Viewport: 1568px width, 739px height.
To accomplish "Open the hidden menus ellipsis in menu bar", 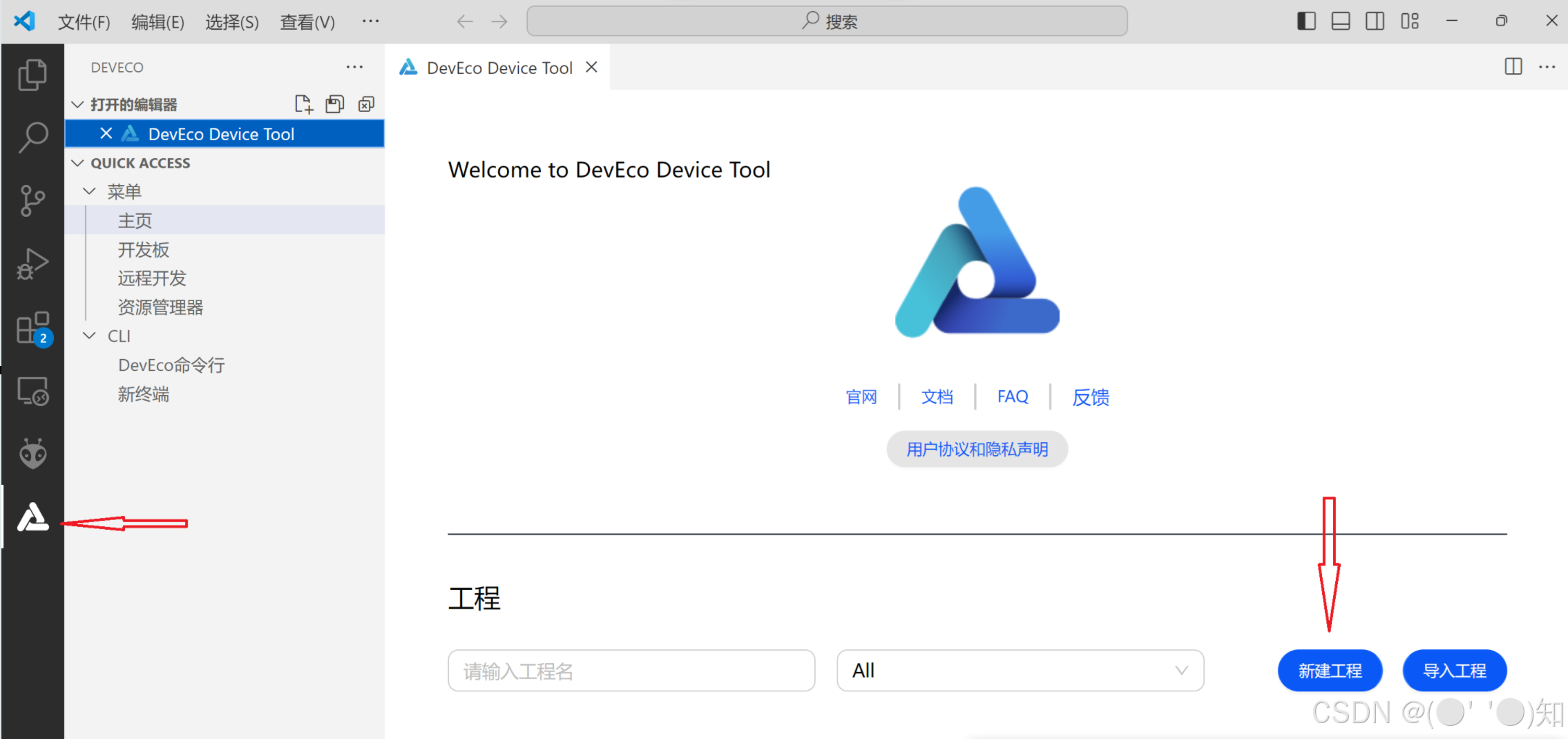I will (370, 21).
